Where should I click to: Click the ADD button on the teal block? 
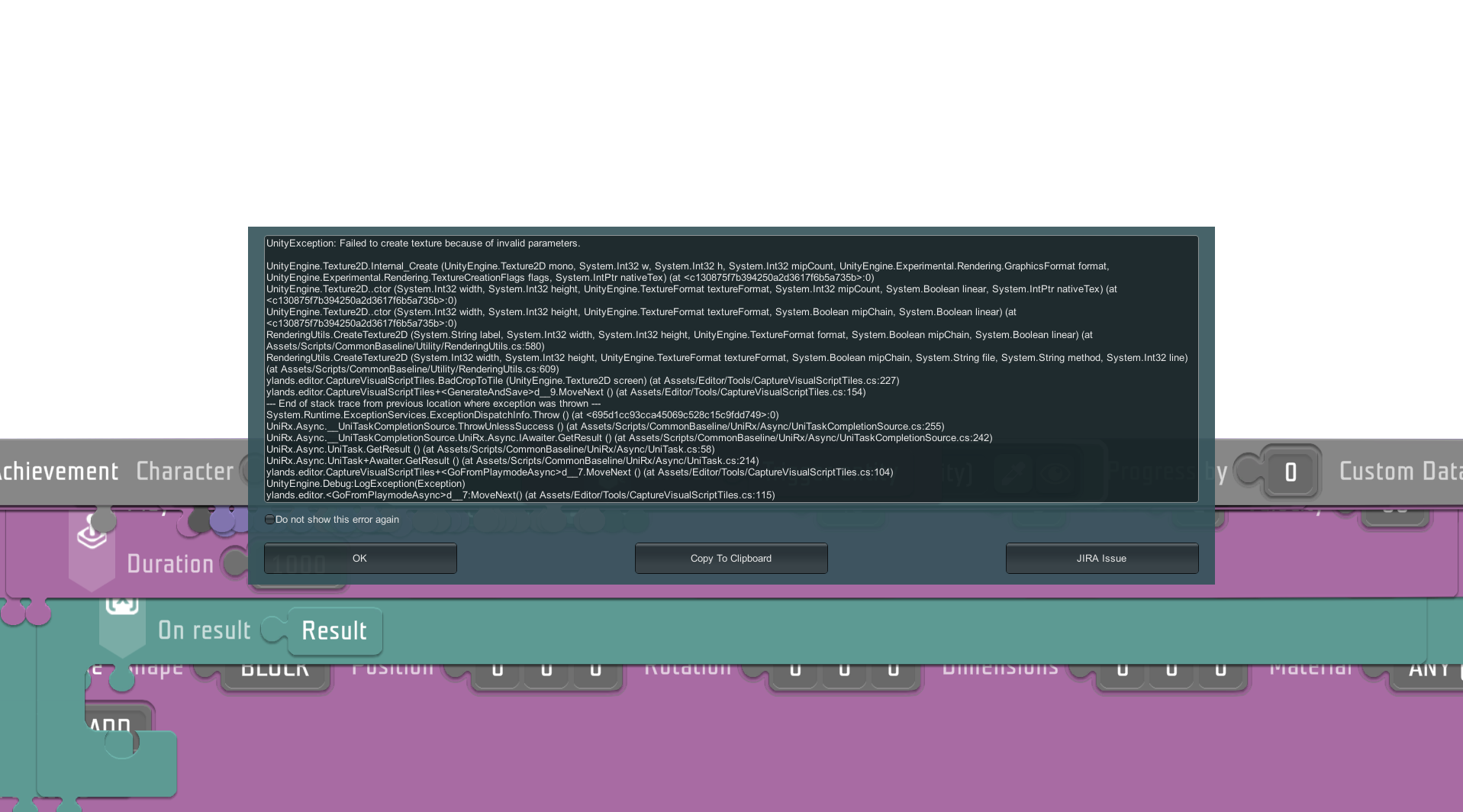click(x=111, y=725)
